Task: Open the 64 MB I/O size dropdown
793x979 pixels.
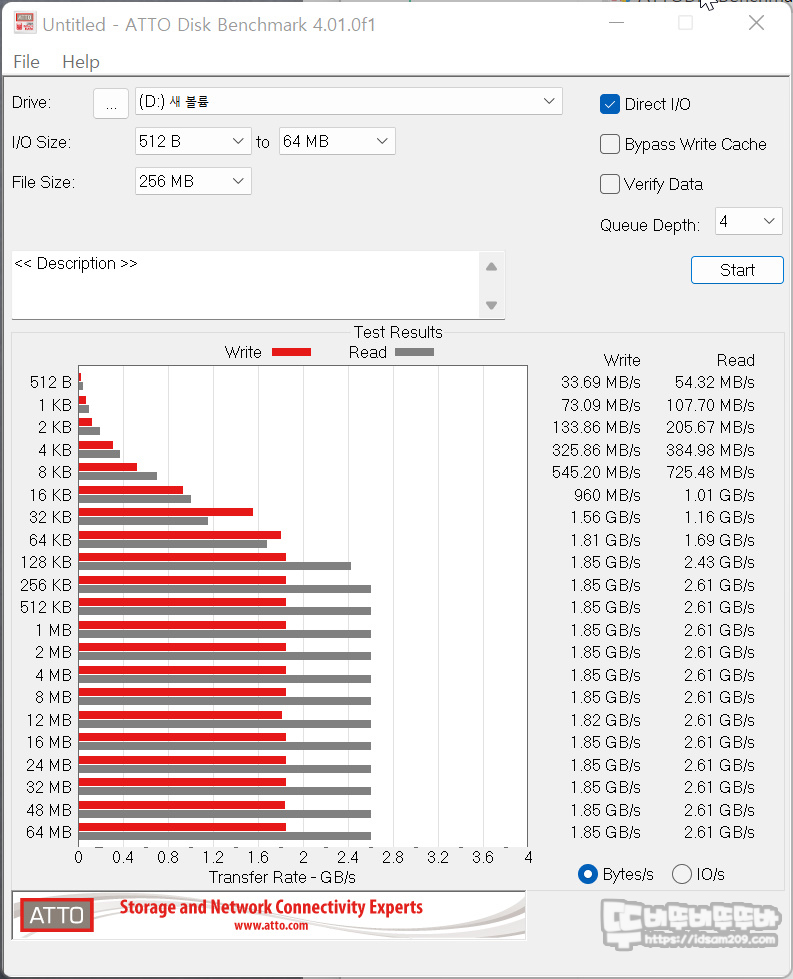Action: click(337, 141)
